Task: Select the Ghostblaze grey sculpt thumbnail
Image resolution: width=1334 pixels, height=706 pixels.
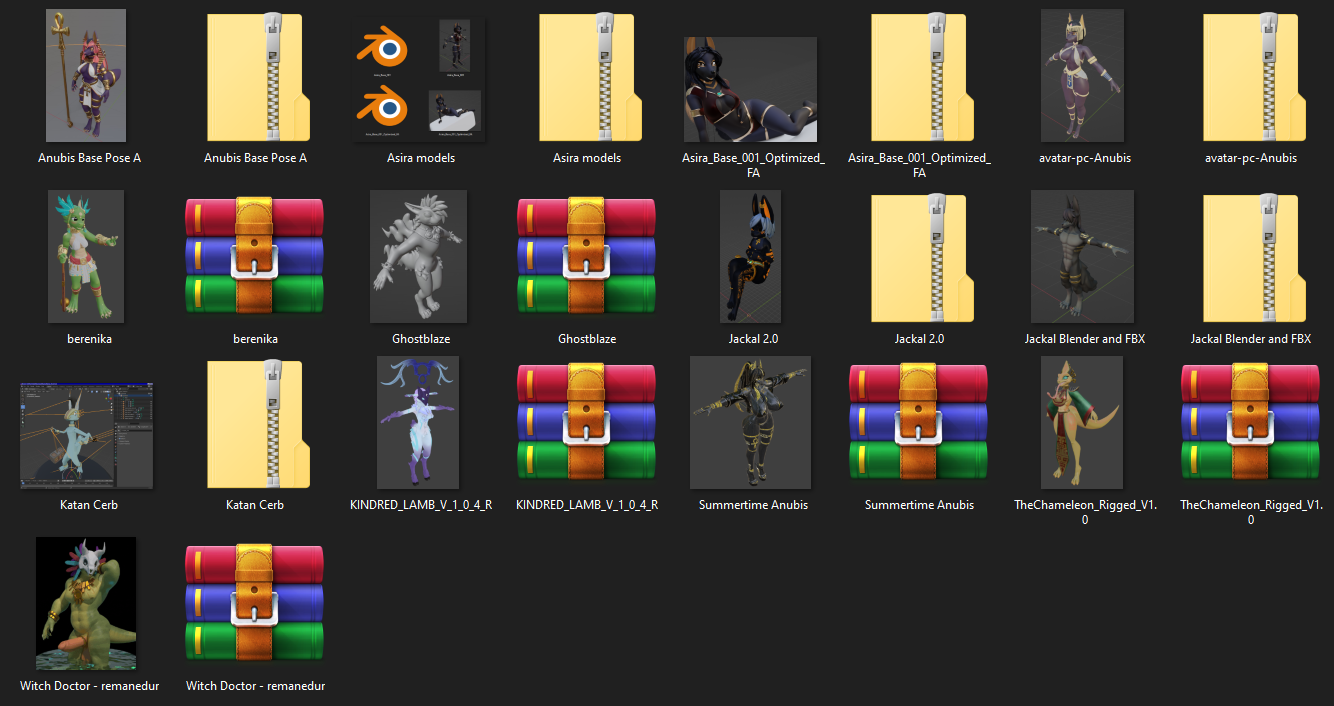Action: 419,256
